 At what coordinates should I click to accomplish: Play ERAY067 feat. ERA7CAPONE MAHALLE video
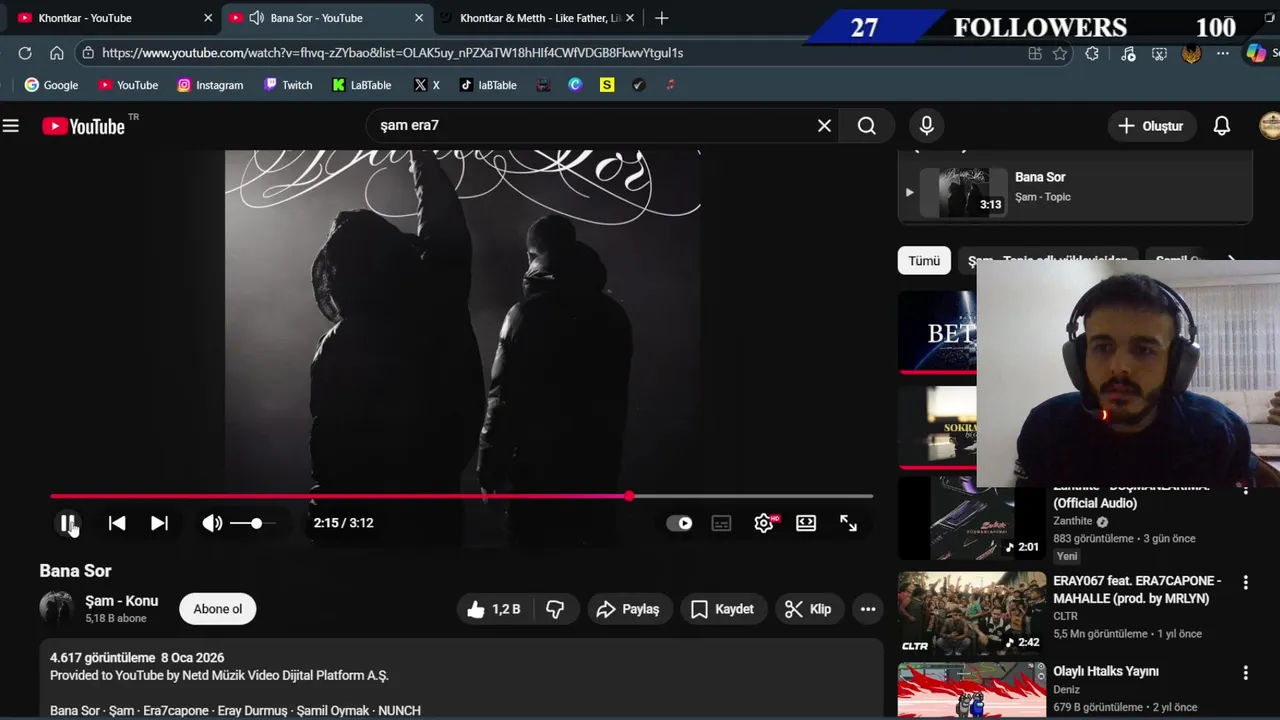coord(1137,589)
